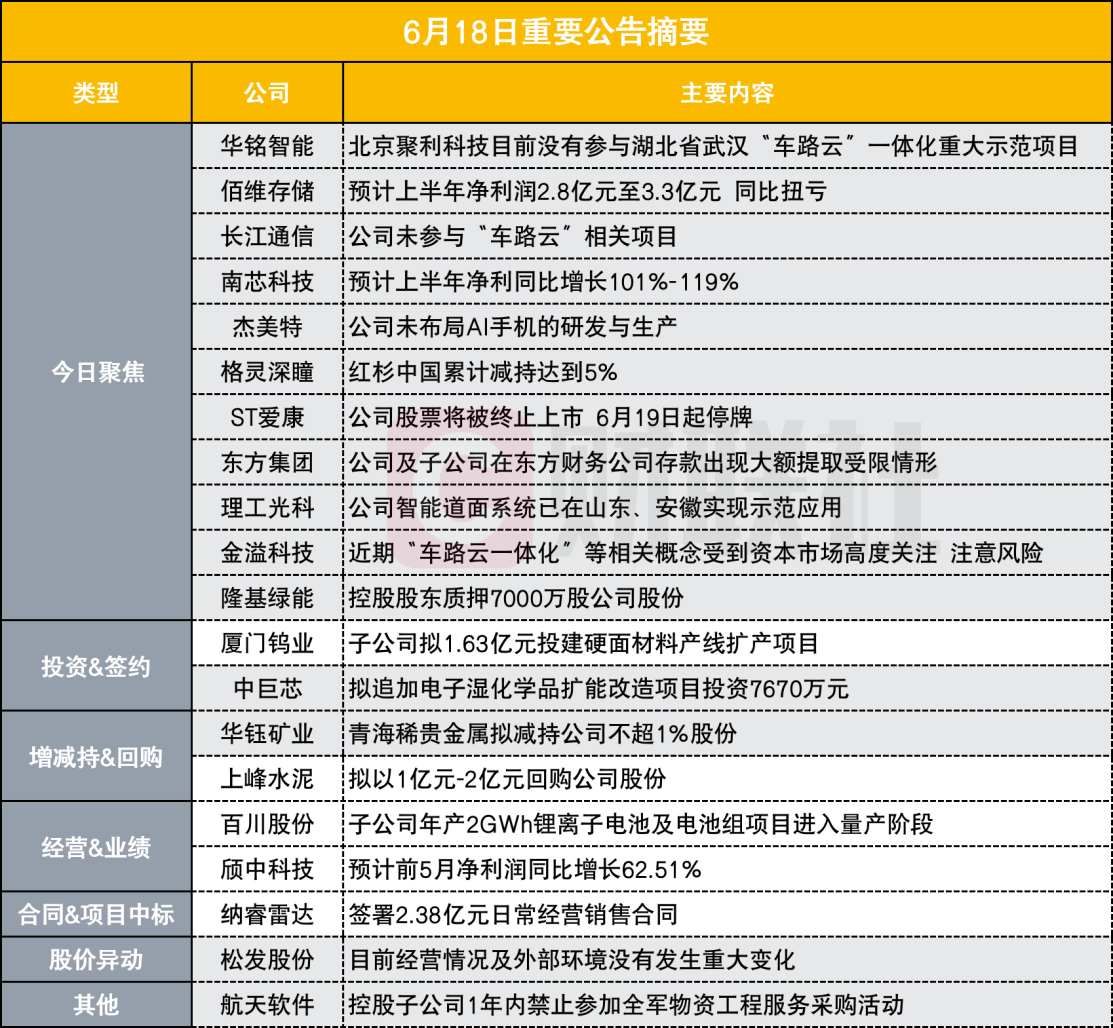Select company cell 华钰矿业
The width and height of the screenshot is (1113, 1028).
[x=268, y=733]
